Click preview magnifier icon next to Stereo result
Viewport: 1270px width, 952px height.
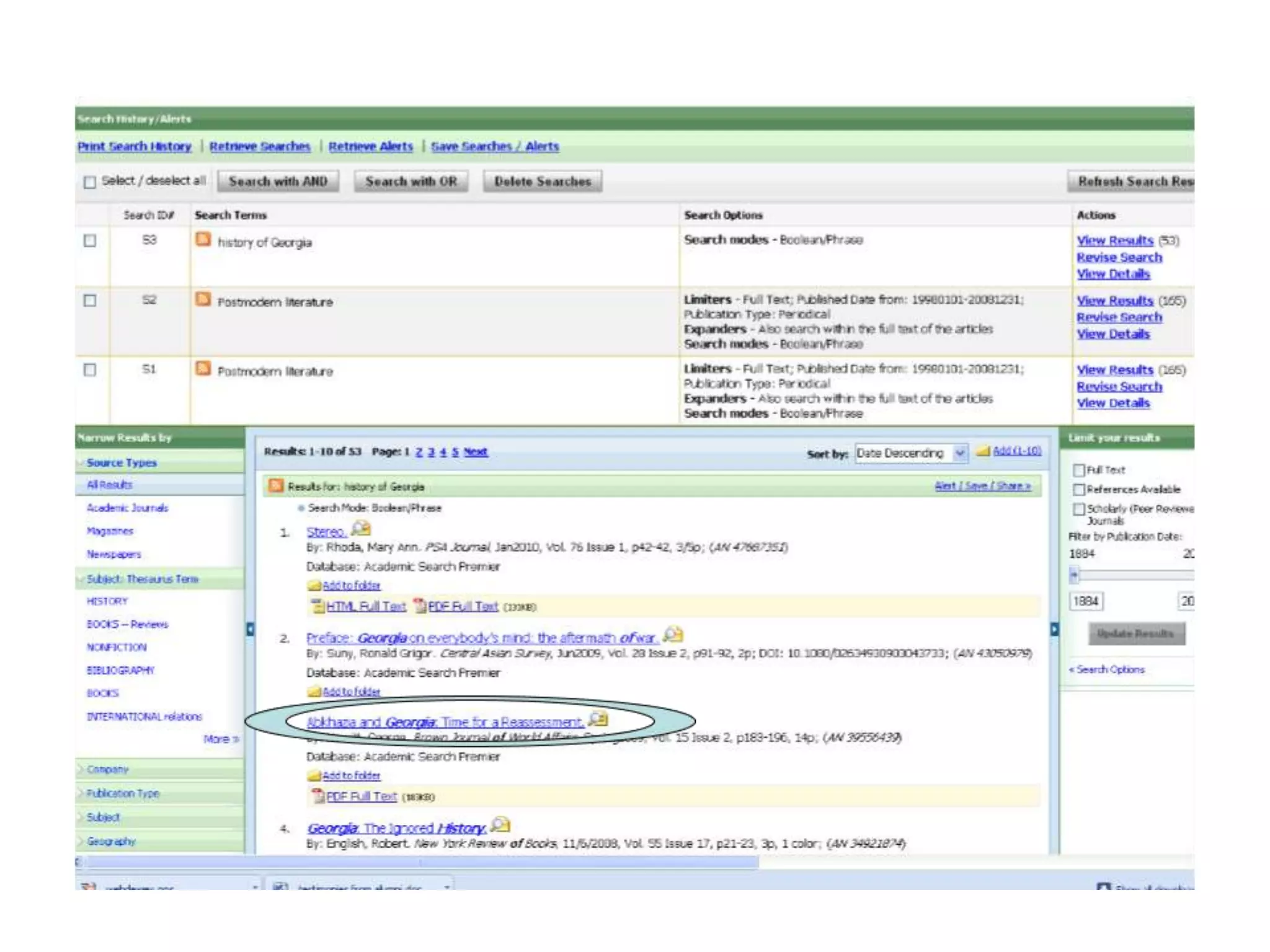[x=361, y=529]
